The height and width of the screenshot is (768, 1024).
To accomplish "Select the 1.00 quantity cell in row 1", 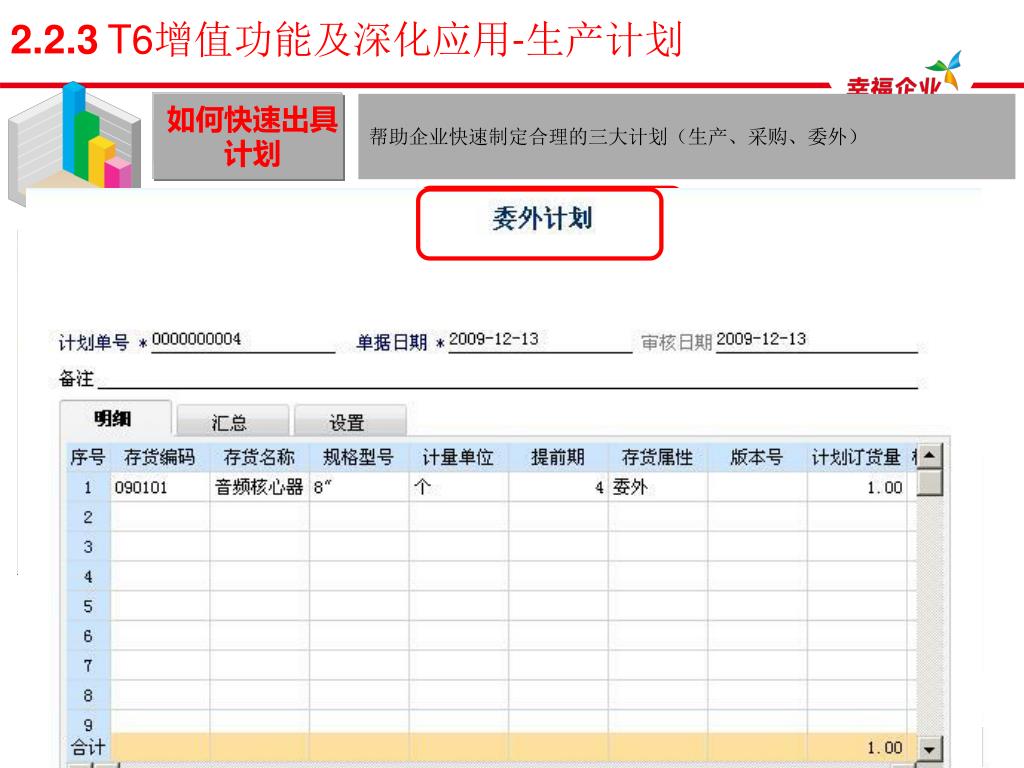I will (x=857, y=487).
